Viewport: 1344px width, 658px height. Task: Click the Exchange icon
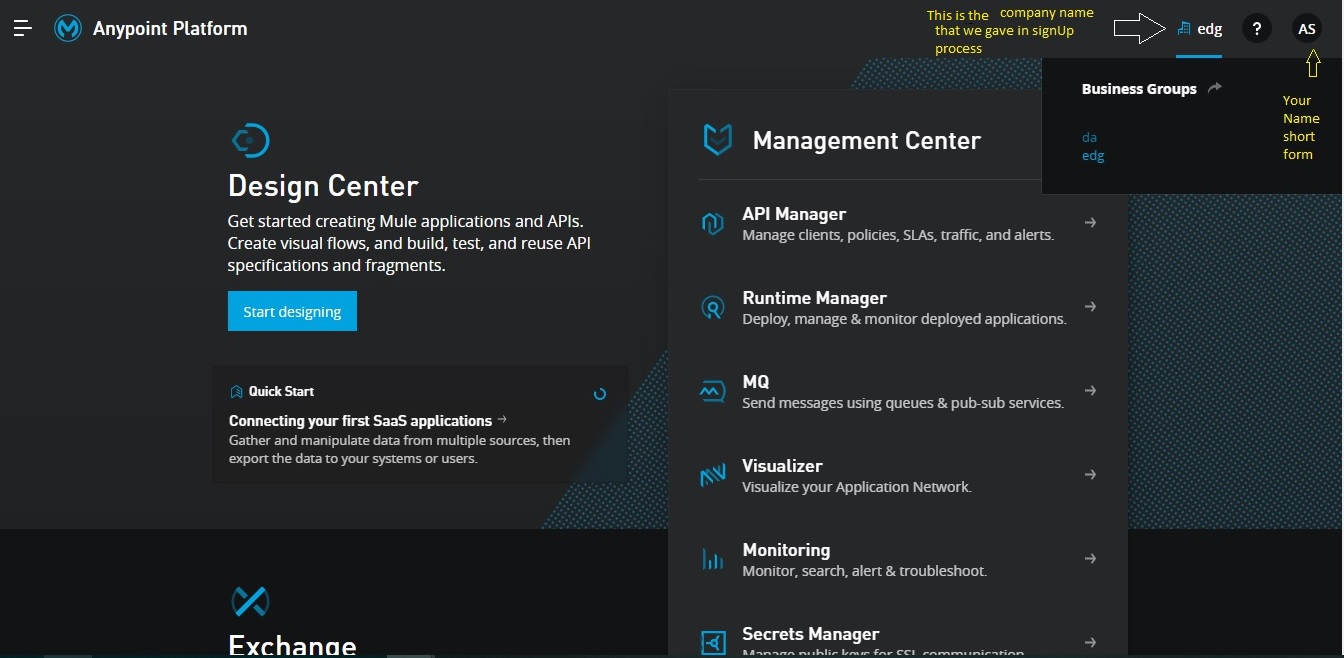250,601
